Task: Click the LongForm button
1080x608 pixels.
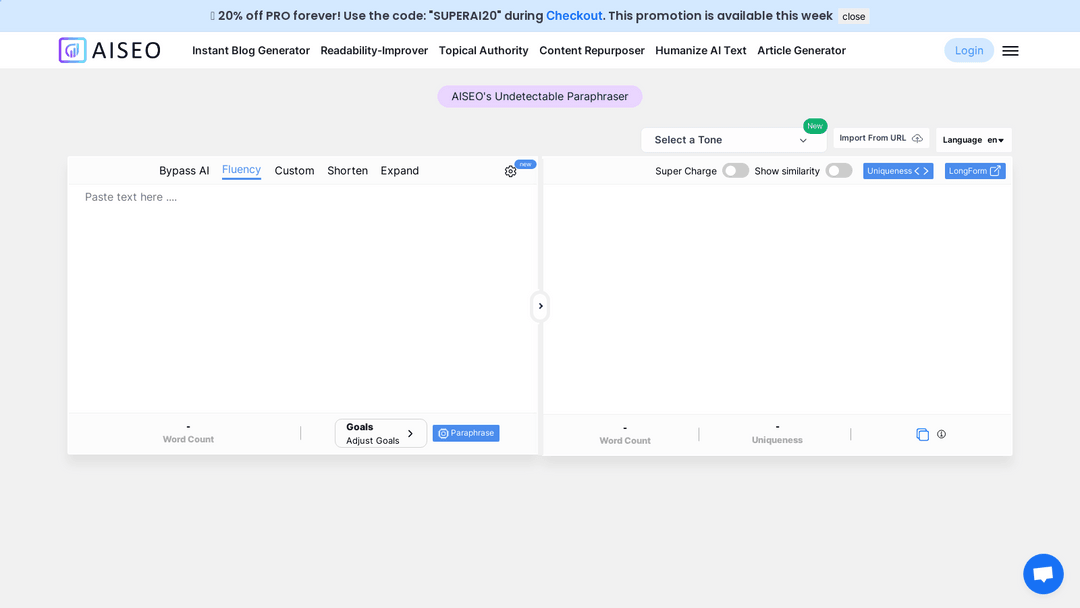Action: point(975,171)
